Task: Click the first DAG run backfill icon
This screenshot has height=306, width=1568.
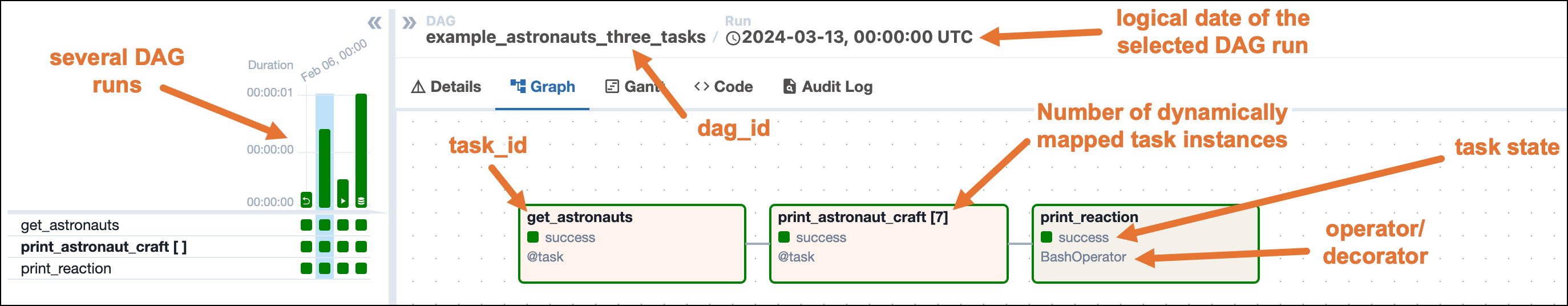Action: 306,200
